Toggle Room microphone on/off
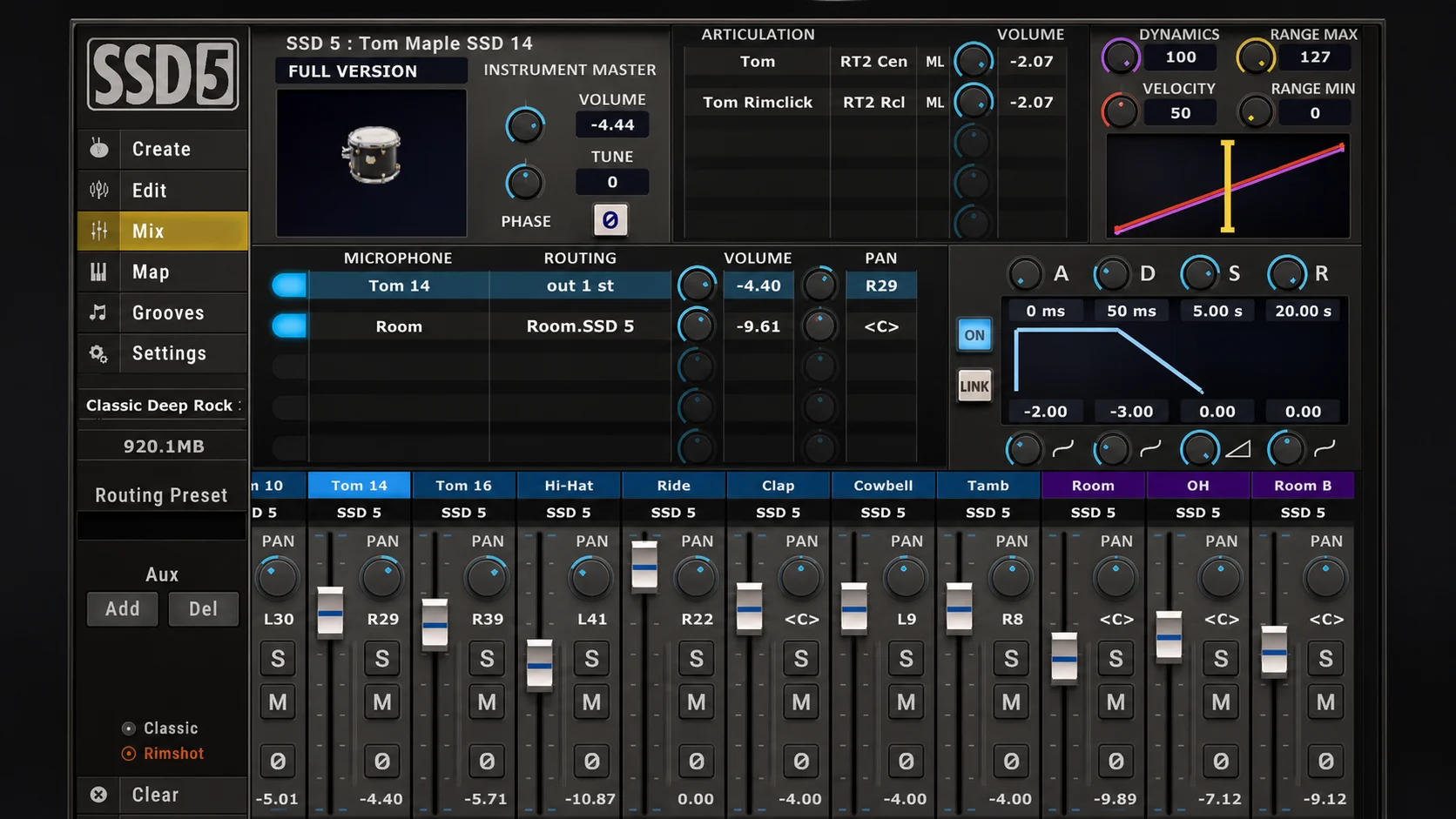Screen dimensions: 1456x819 point(289,326)
